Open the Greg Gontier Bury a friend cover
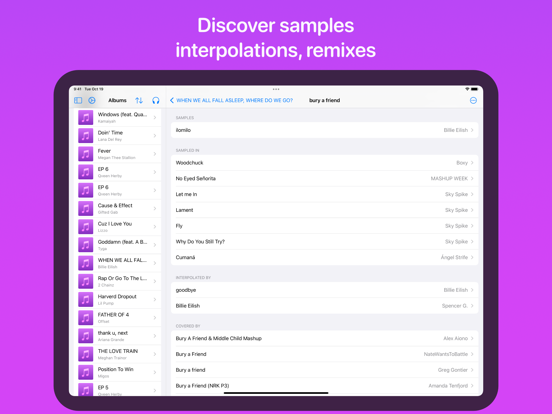The height and width of the screenshot is (414, 552). click(x=324, y=370)
